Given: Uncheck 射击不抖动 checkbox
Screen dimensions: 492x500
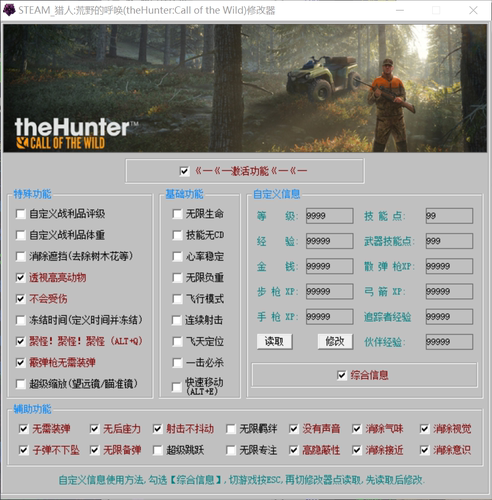Looking at the screenshot, I should pos(157,429).
